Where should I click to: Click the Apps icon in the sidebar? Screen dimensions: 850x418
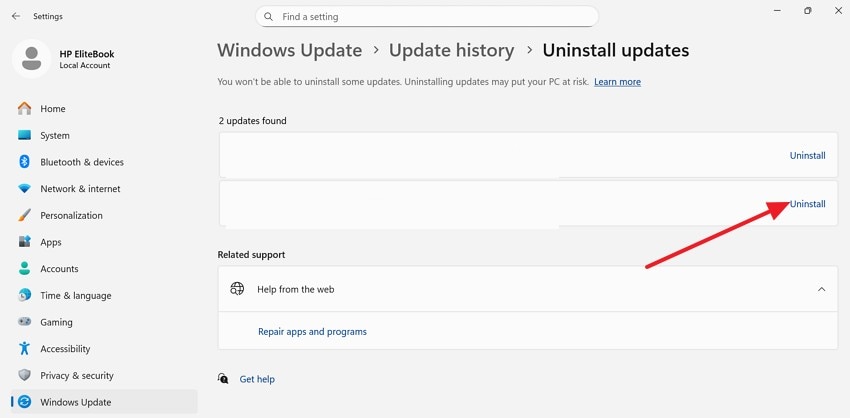click(24, 242)
